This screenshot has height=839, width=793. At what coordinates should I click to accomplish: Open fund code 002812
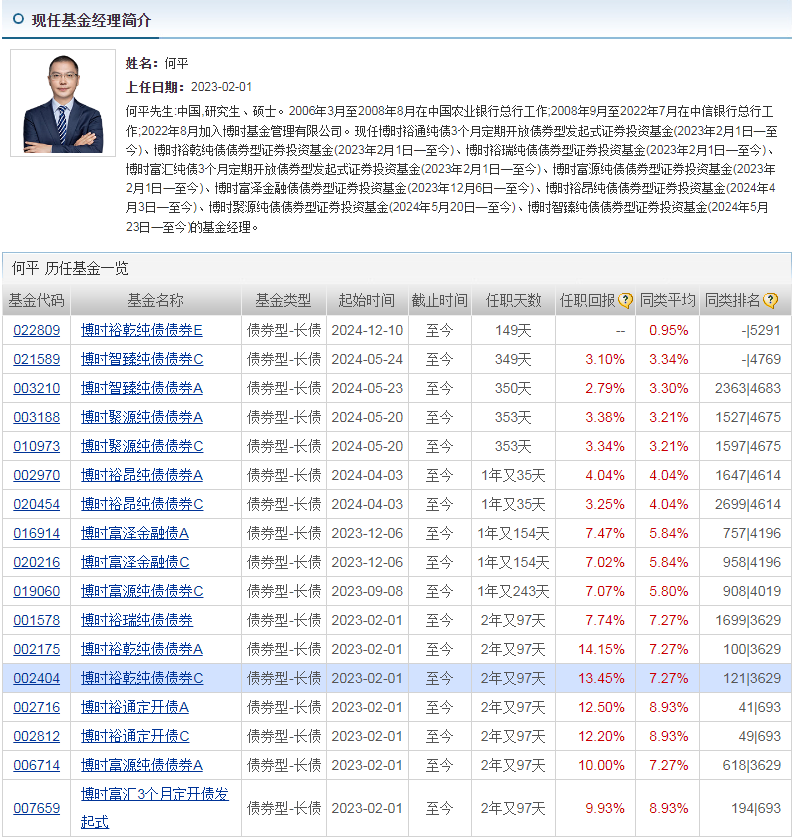coord(36,736)
